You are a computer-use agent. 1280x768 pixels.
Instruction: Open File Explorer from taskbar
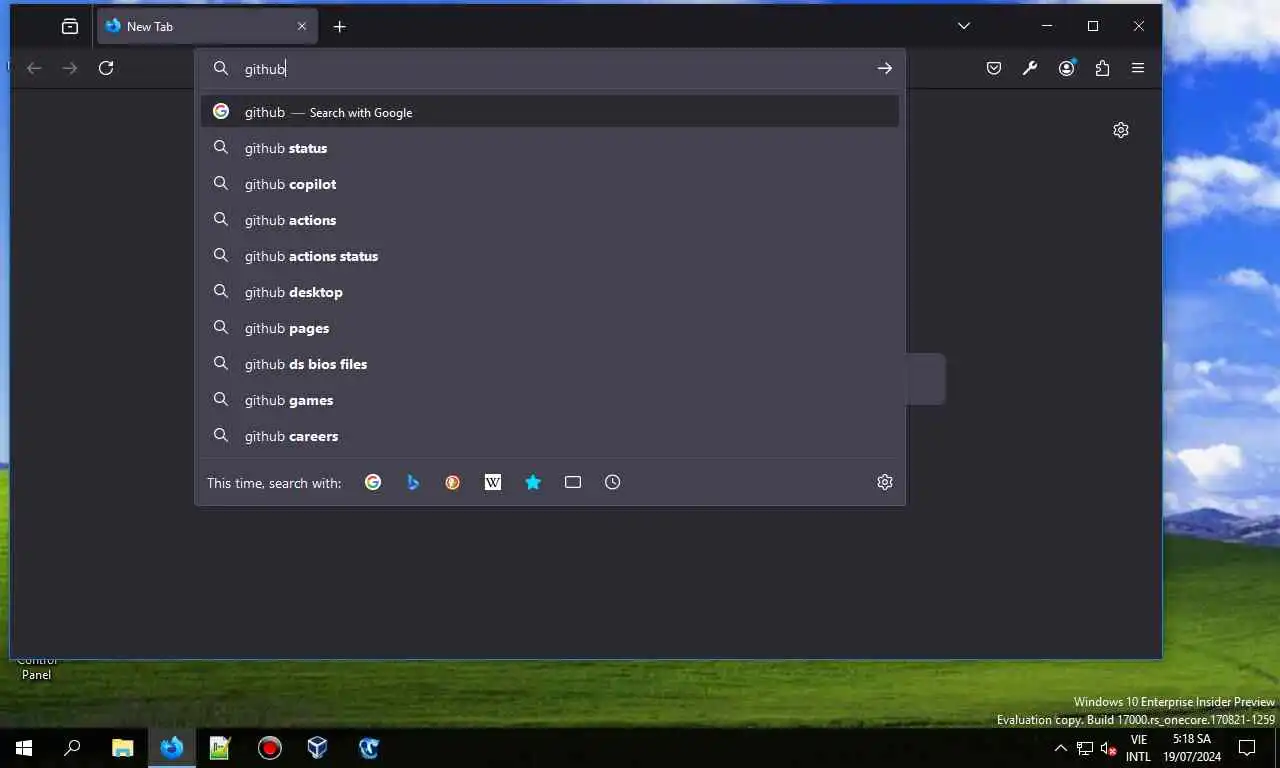tap(122, 747)
